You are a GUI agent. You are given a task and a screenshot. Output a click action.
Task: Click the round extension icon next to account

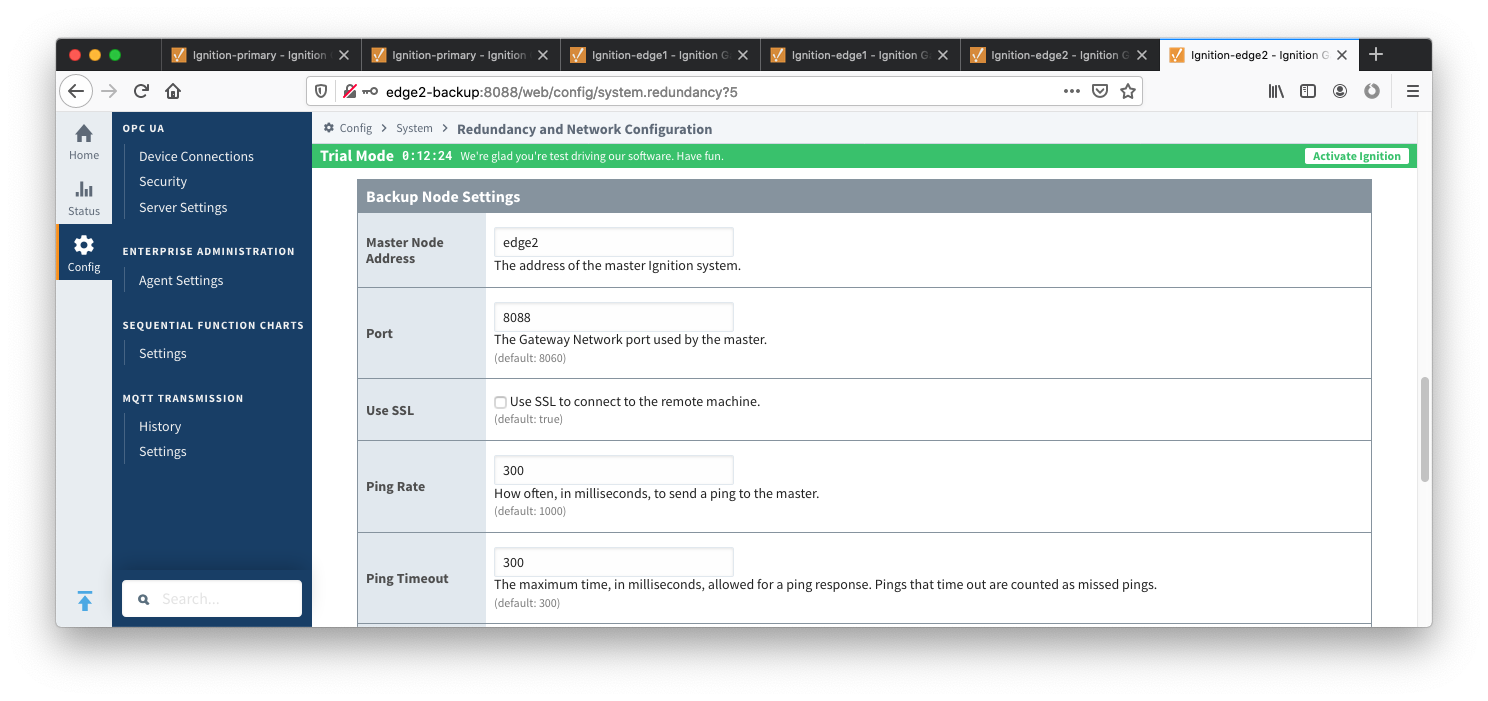(x=1372, y=91)
